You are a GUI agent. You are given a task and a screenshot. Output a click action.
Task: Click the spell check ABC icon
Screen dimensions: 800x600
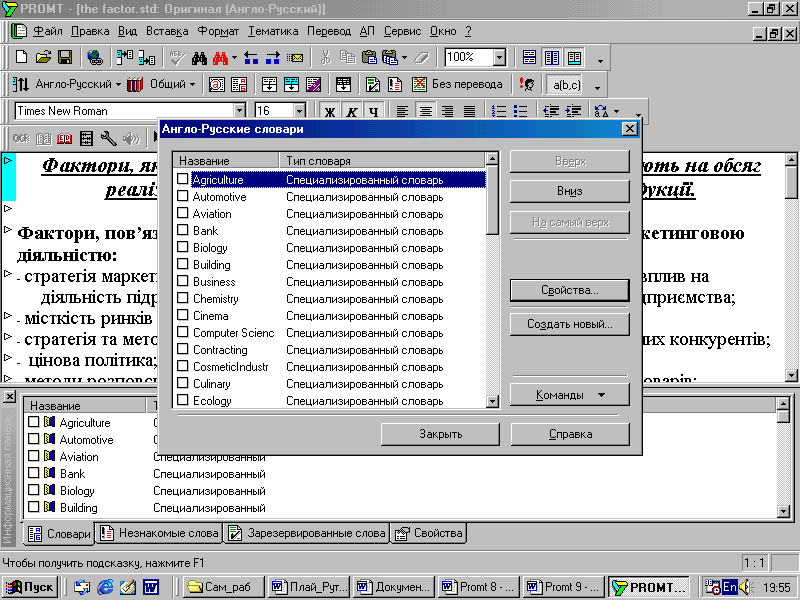coord(177,58)
